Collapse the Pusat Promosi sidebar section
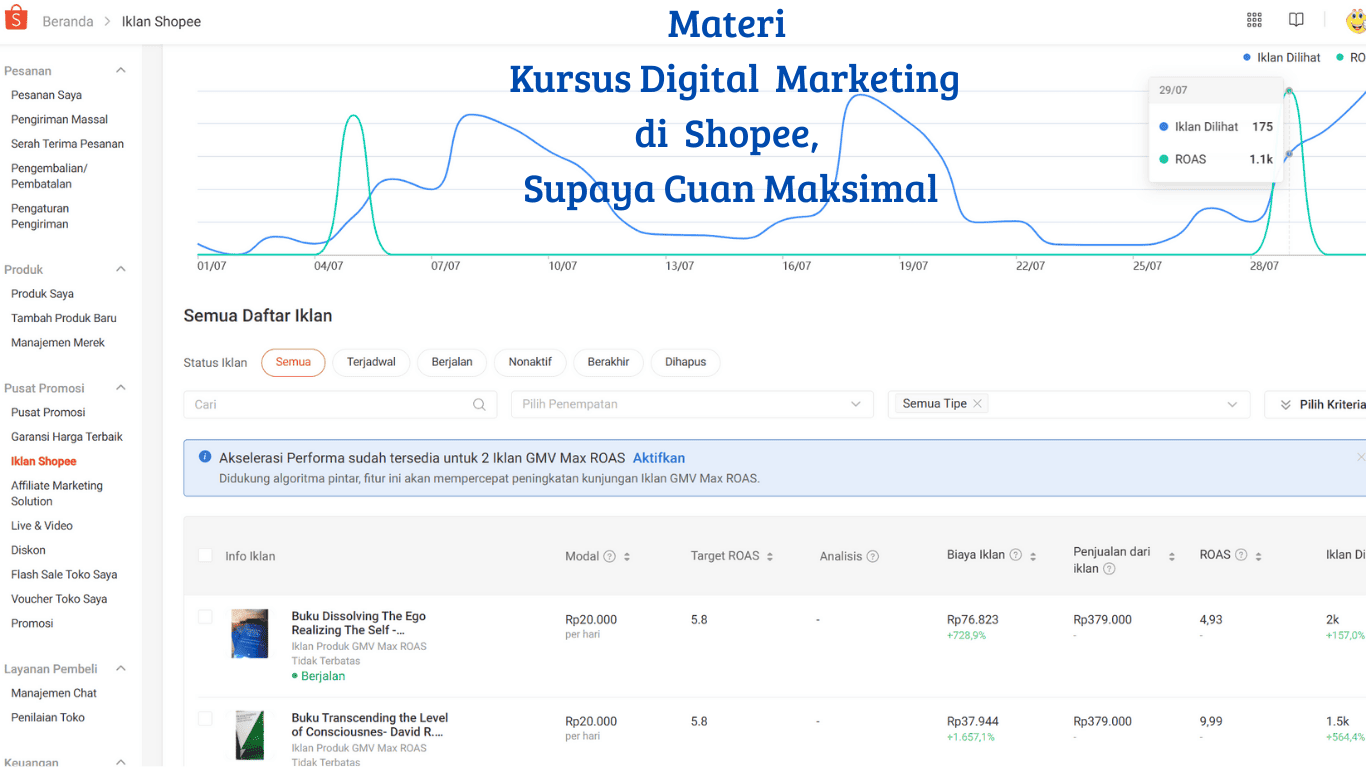 [121, 387]
